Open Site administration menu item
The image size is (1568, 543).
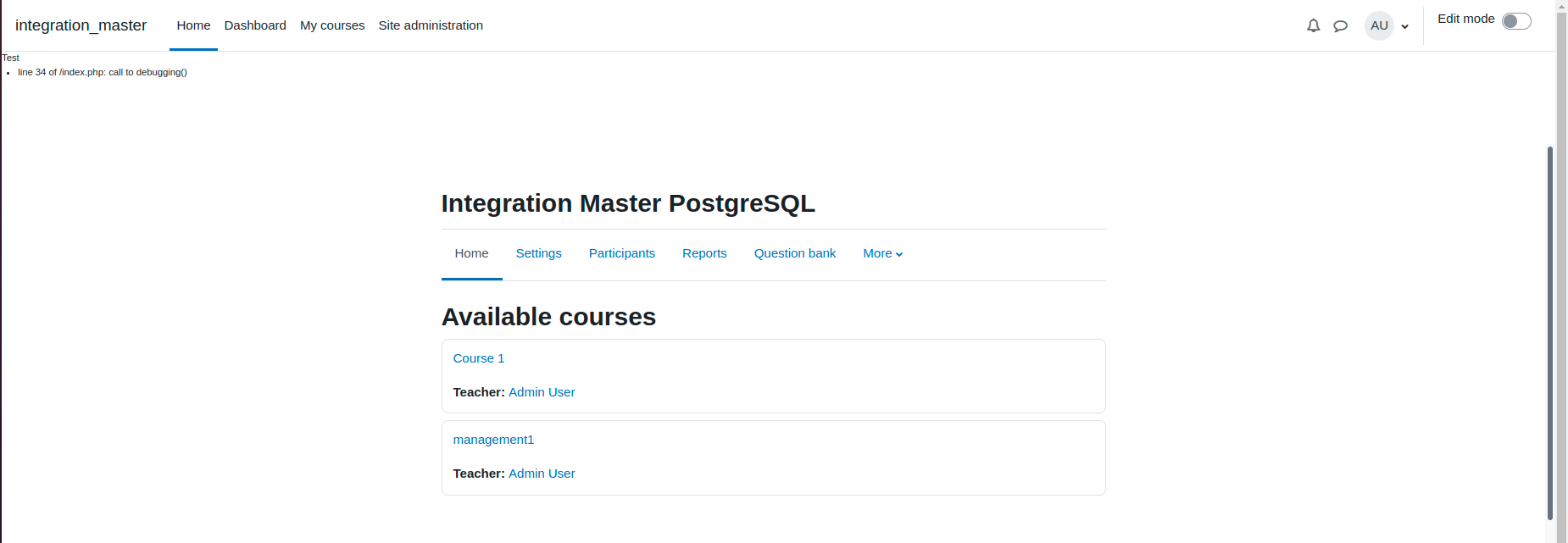click(431, 25)
